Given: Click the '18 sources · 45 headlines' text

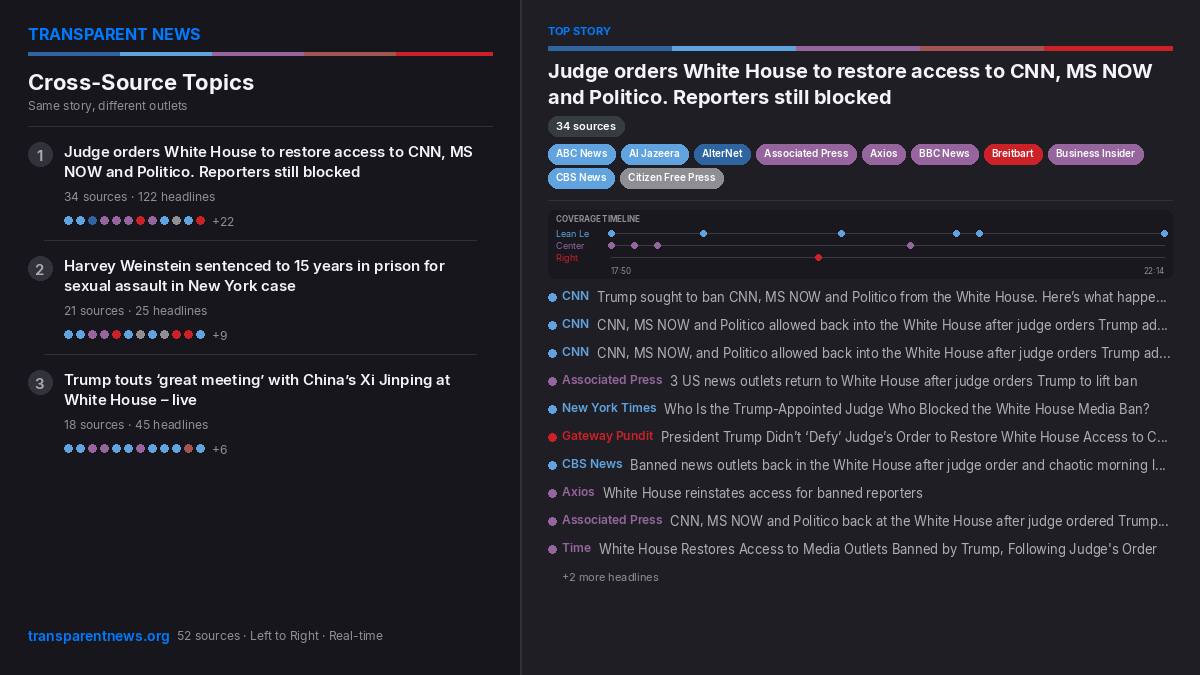Looking at the screenshot, I should pos(136,425).
